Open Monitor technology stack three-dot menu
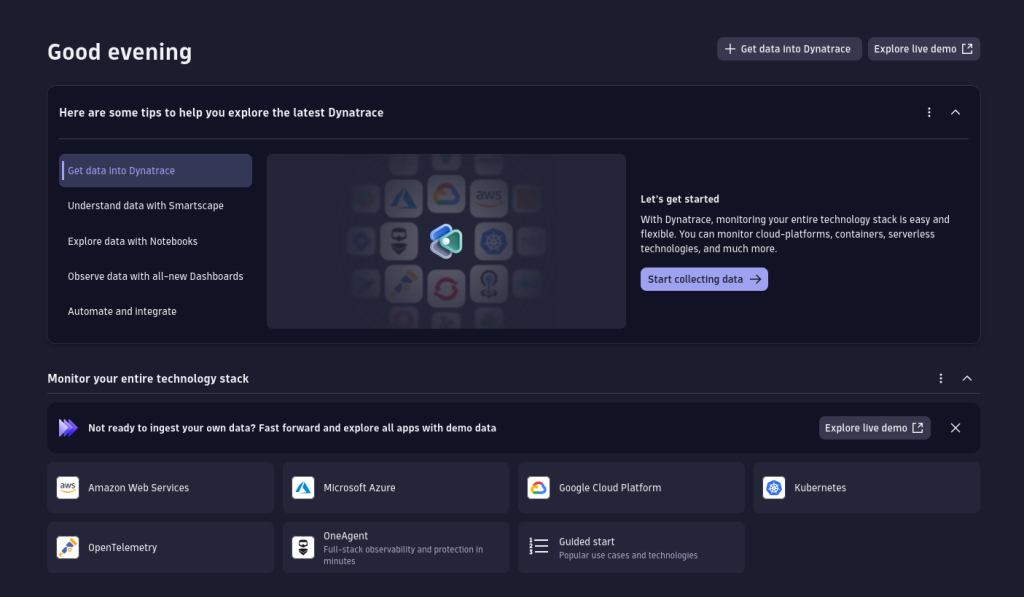Screen dimensions: 1024x597 (x=940, y=378)
